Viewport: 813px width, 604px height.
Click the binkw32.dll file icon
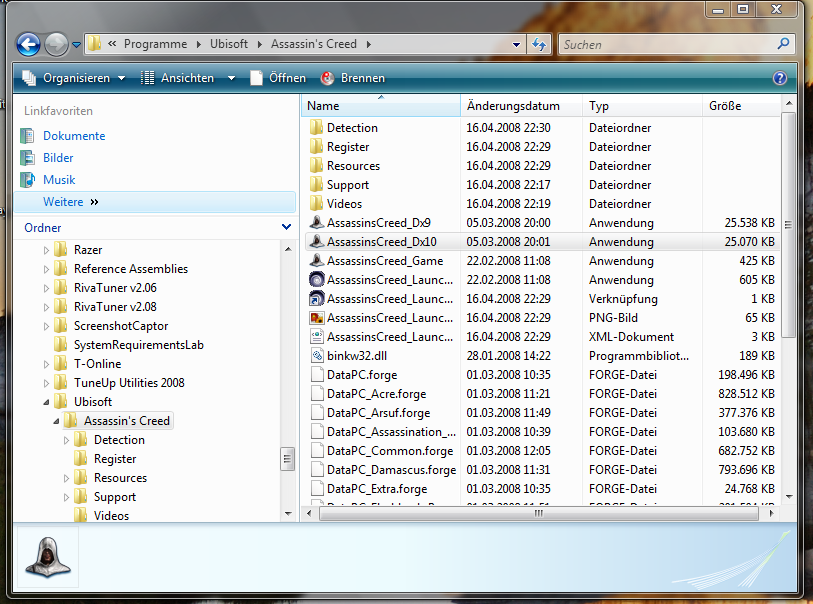coord(316,356)
